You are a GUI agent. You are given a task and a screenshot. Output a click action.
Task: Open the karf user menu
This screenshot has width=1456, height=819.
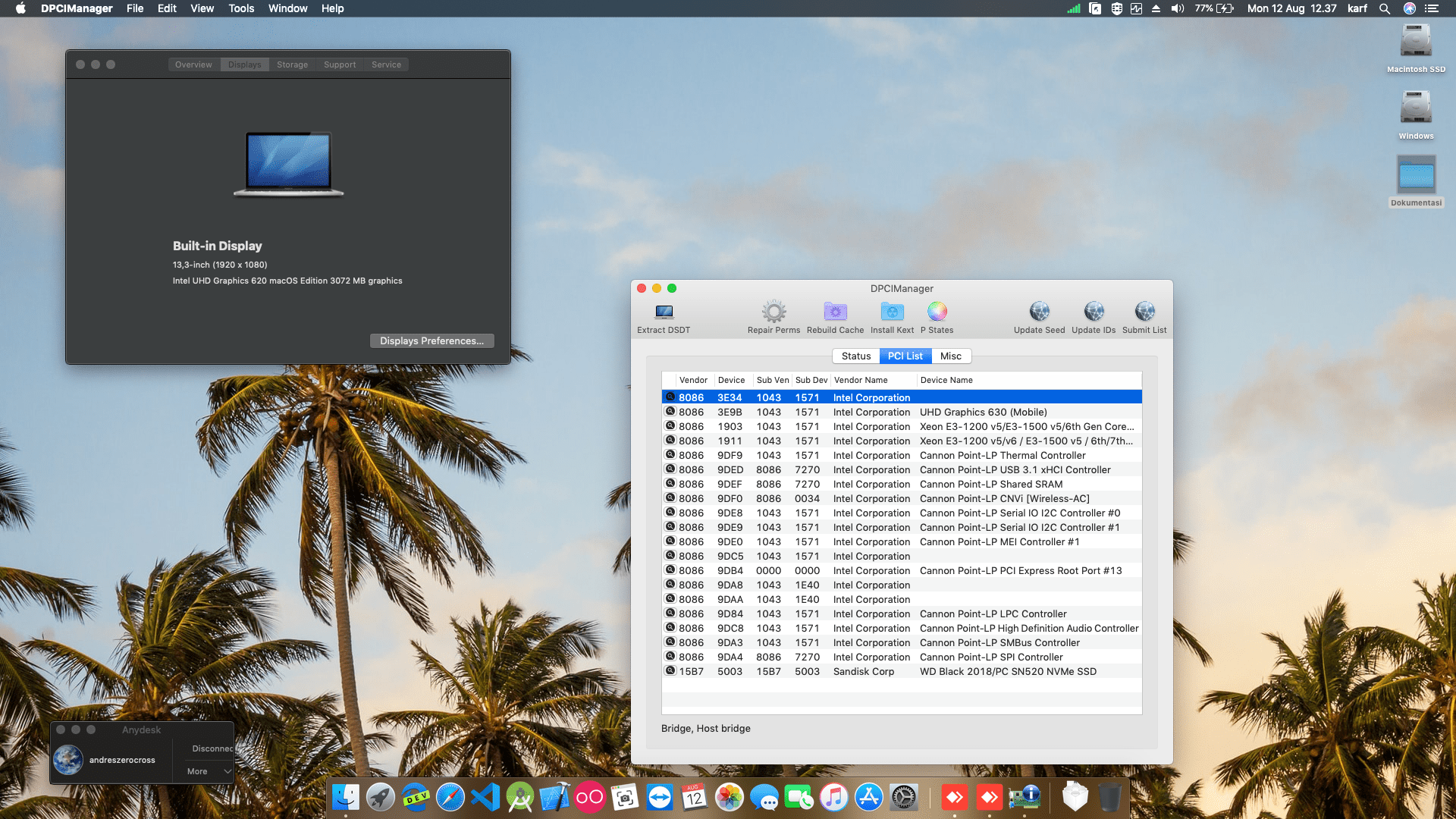point(1357,8)
